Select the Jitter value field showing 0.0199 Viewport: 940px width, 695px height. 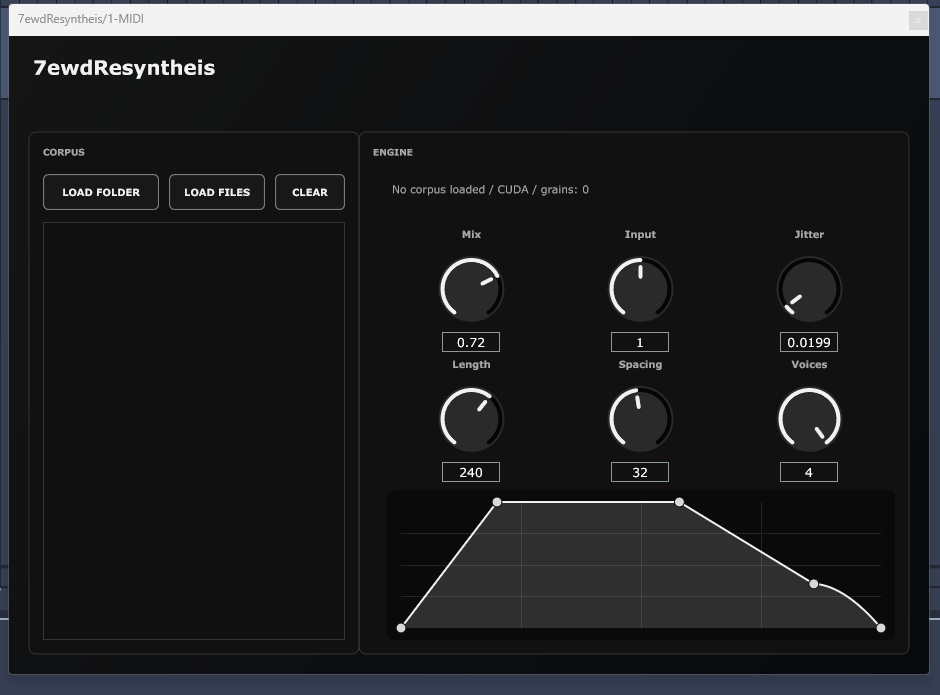[809, 342]
